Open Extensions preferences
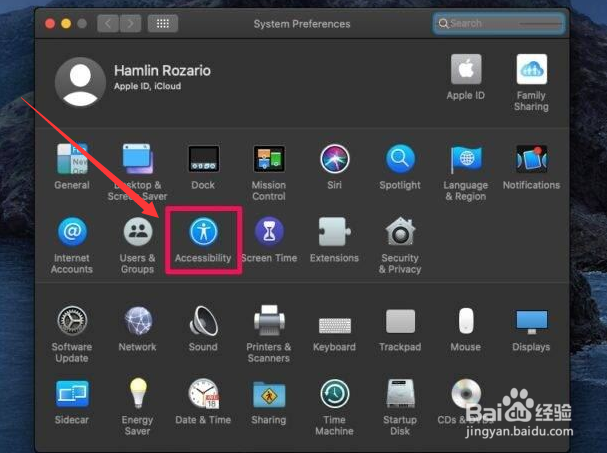 click(x=334, y=232)
